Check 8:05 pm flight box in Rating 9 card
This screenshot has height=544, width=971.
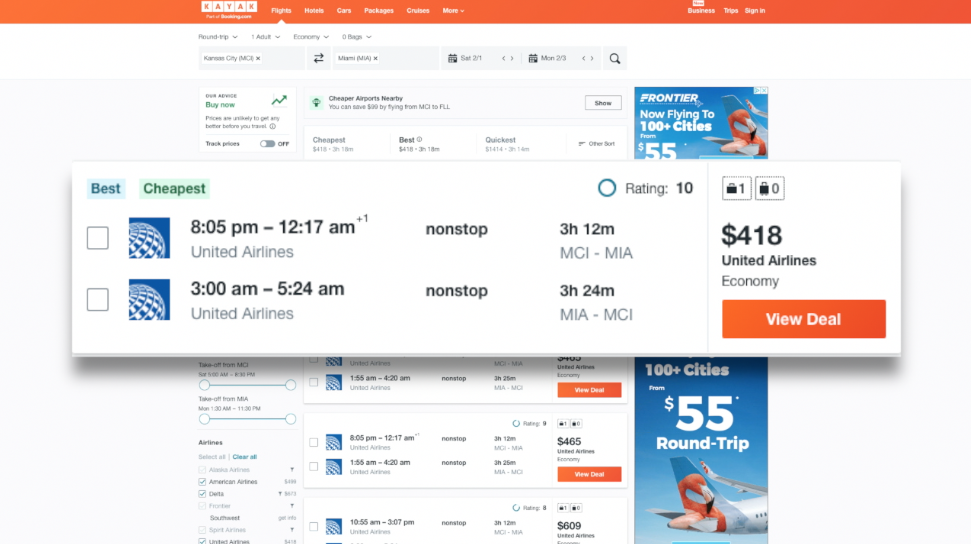313,442
